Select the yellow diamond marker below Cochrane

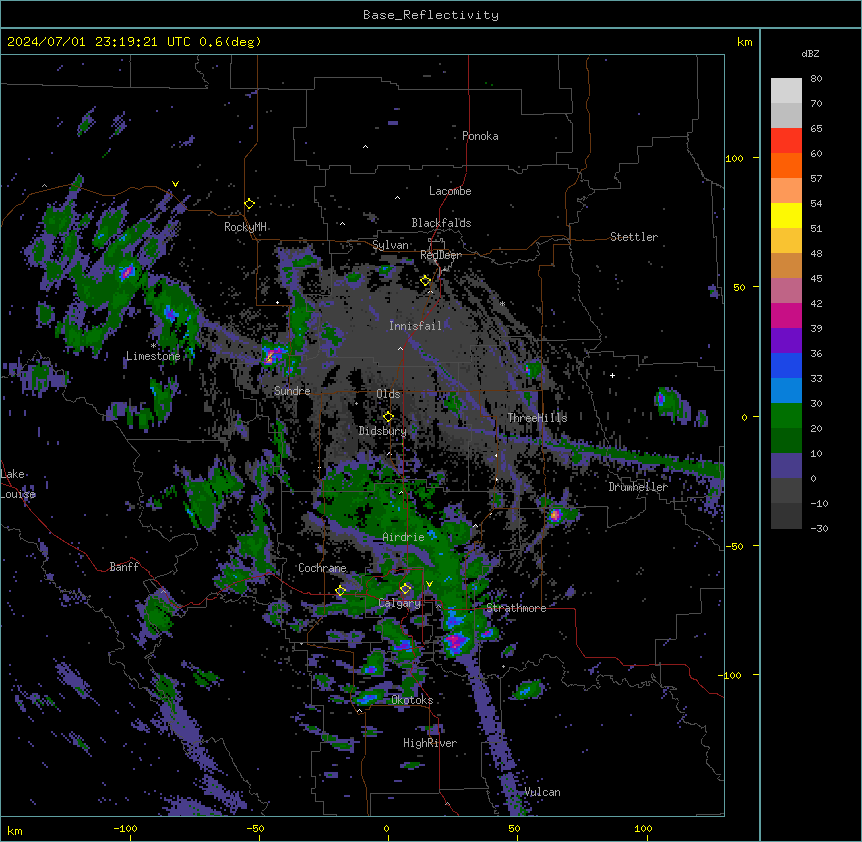[340, 591]
